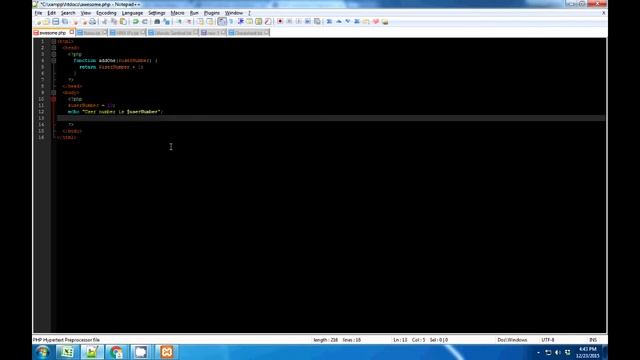The image size is (640, 360).
Task: Click the Print toolbar icon
Action: coord(93,22)
